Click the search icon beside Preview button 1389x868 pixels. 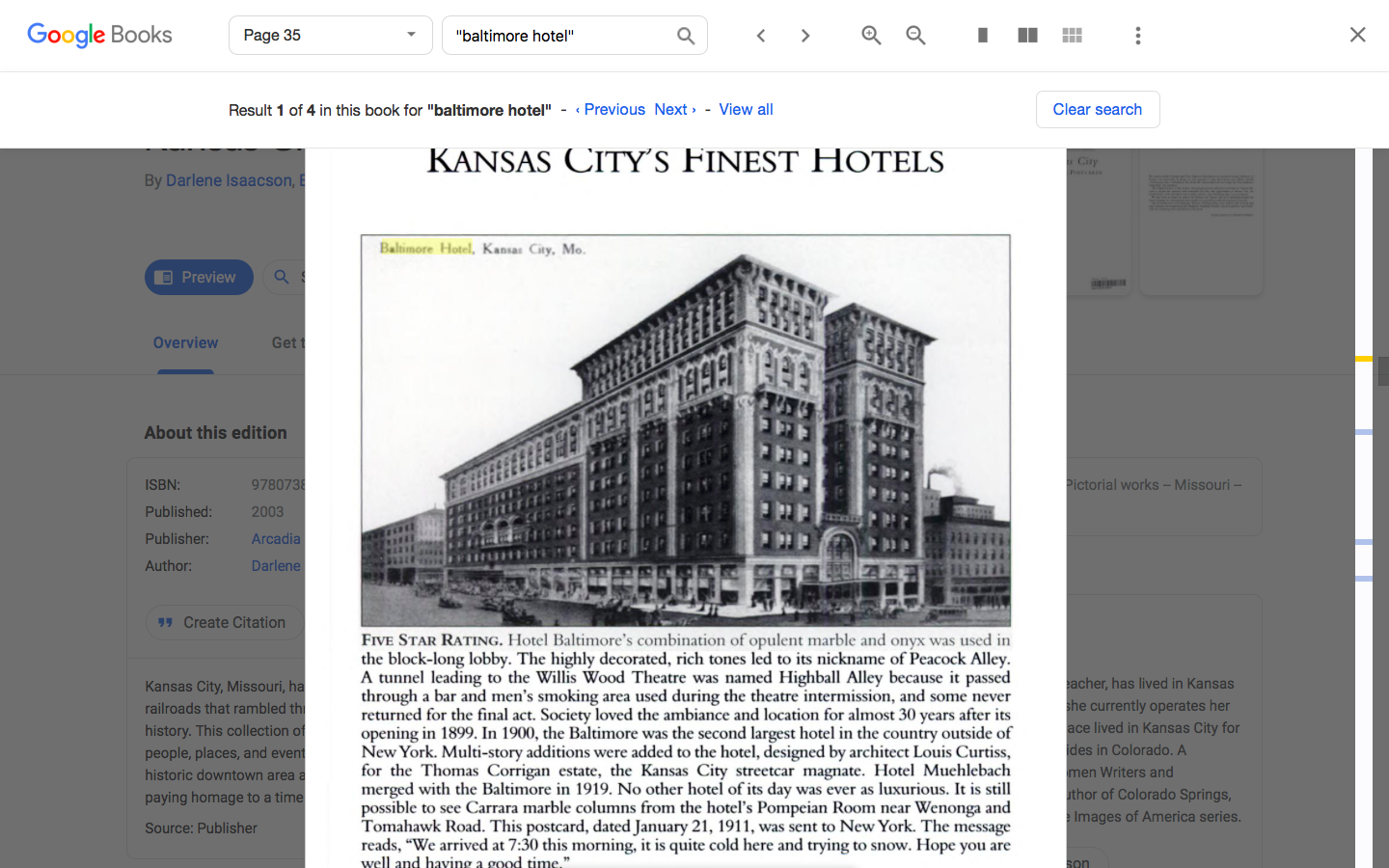pos(282,278)
